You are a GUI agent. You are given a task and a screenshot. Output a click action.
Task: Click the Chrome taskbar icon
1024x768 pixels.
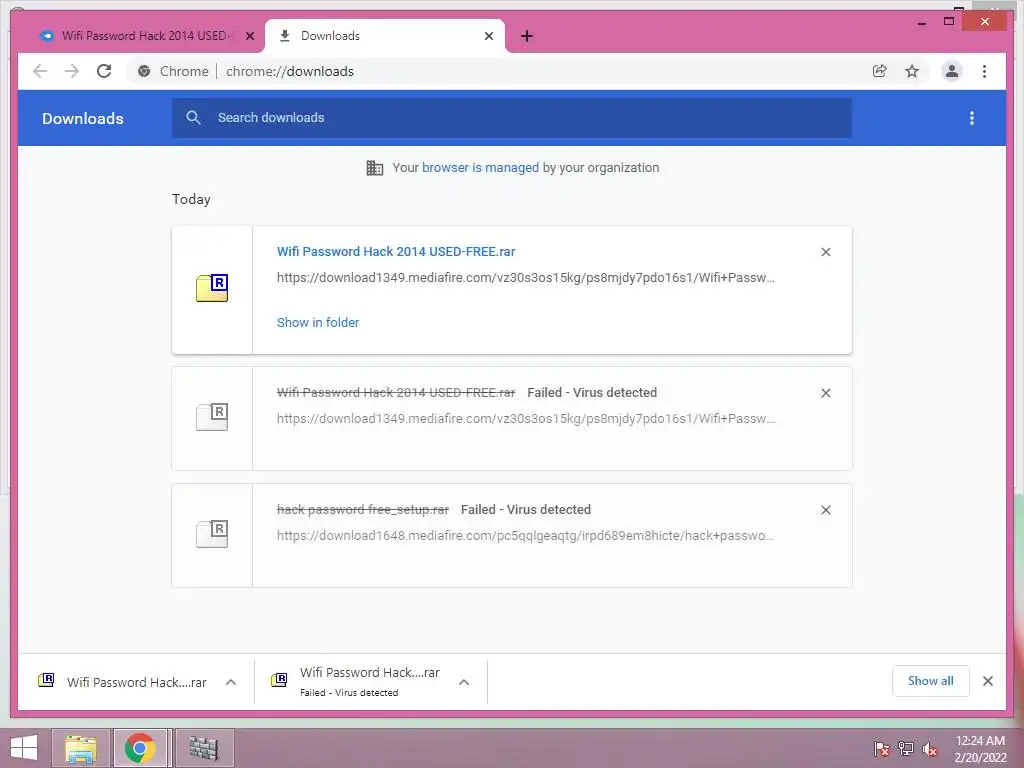(140, 748)
